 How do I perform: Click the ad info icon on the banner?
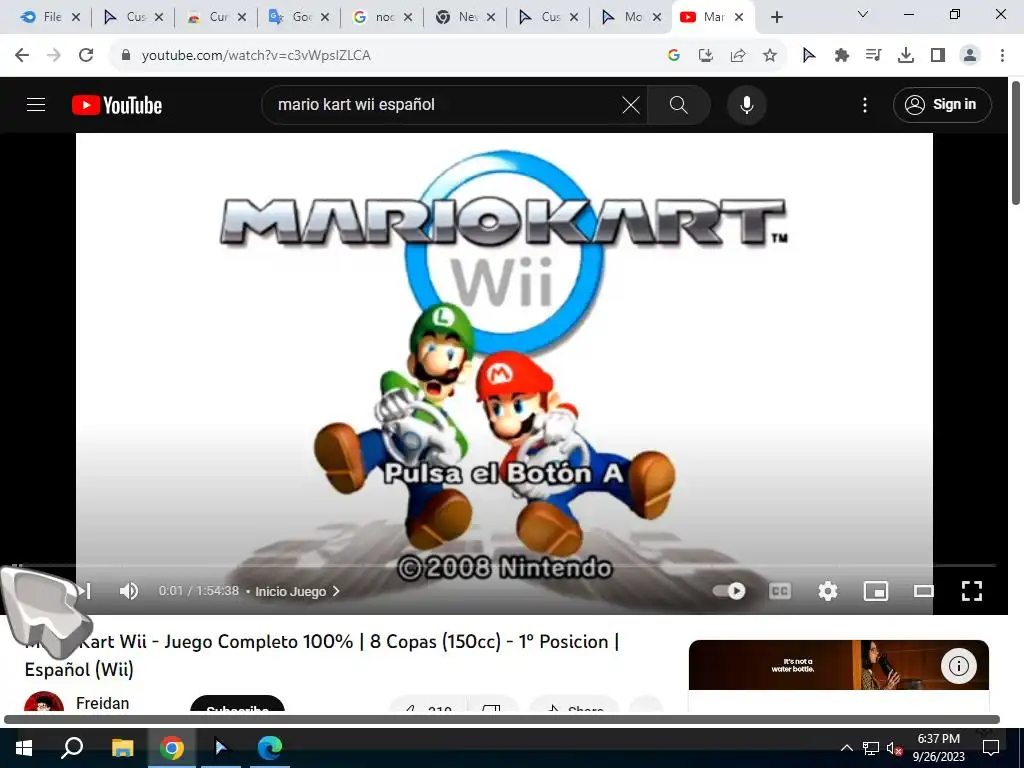(x=958, y=666)
